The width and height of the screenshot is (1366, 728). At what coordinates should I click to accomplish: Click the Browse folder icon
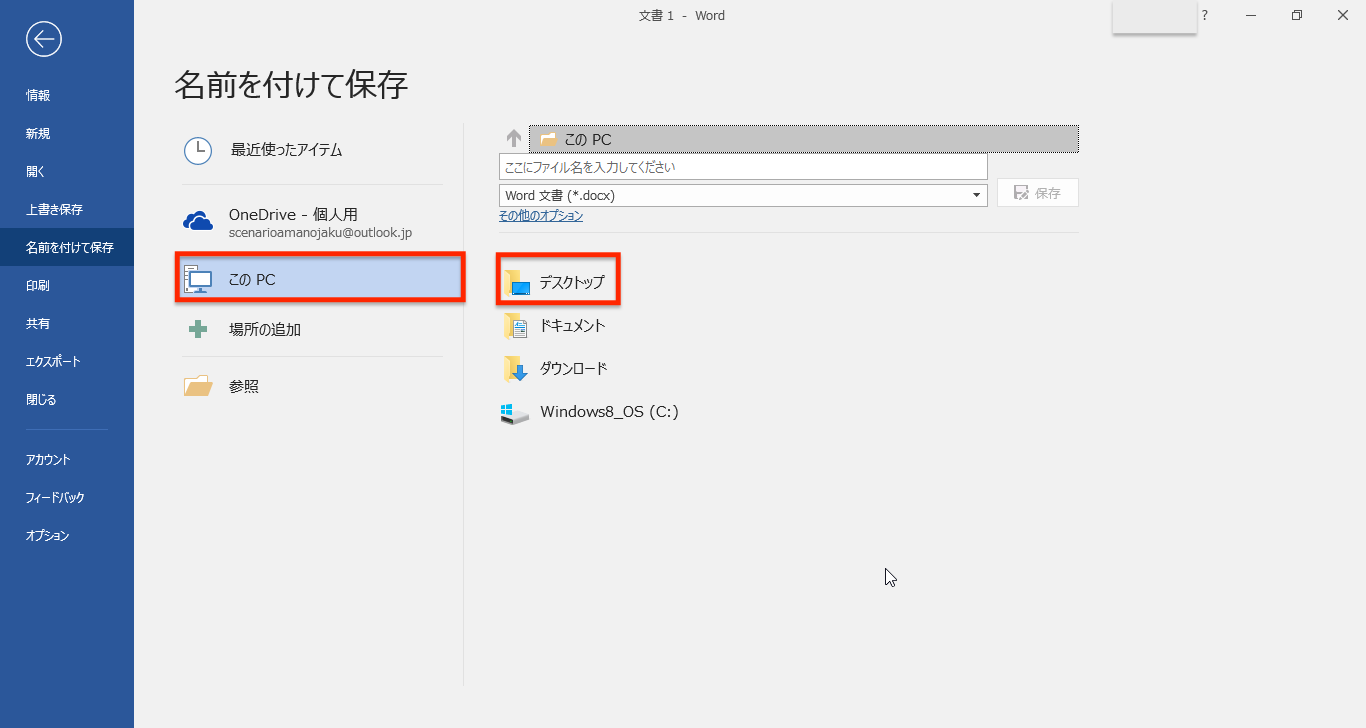[x=198, y=386]
